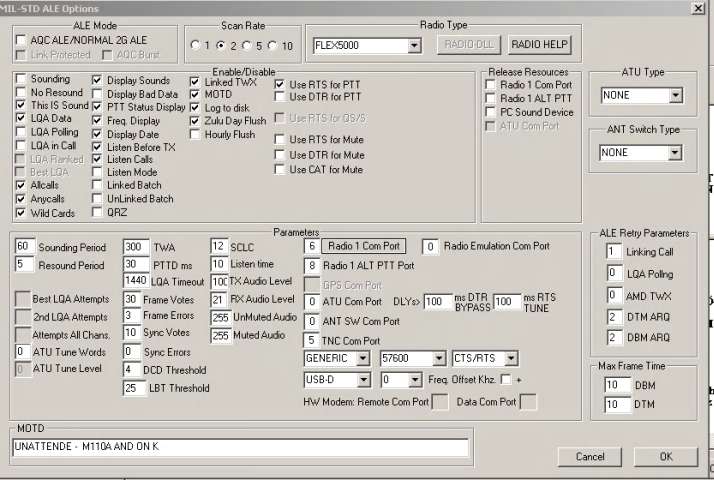
Task: Close the MIL-STD ALE Options dialog
Action: [x=696, y=7]
